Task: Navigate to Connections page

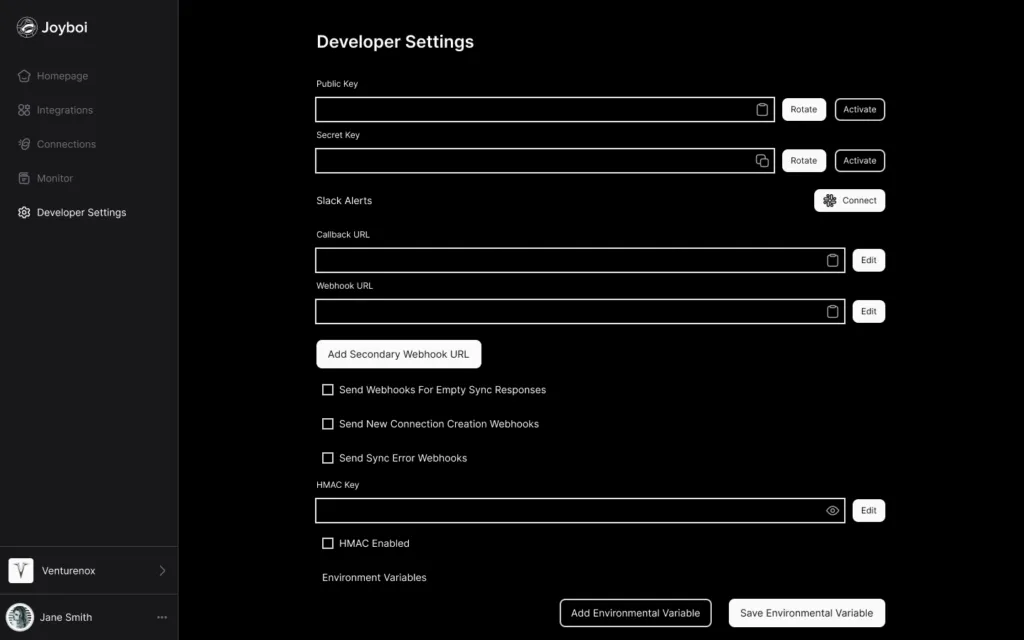Action: pyautogui.click(x=66, y=144)
